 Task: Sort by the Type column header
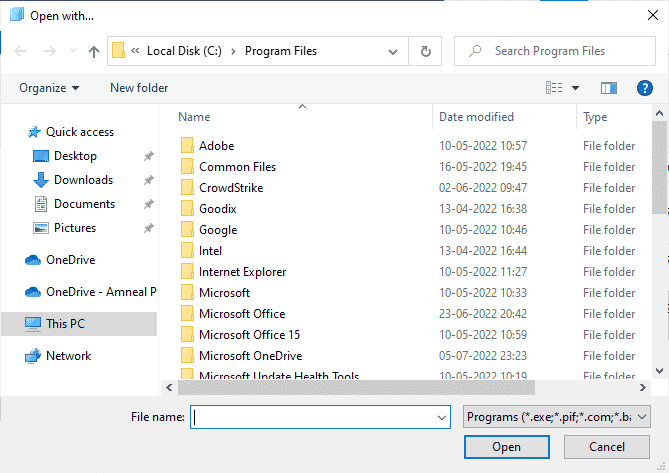point(595,117)
